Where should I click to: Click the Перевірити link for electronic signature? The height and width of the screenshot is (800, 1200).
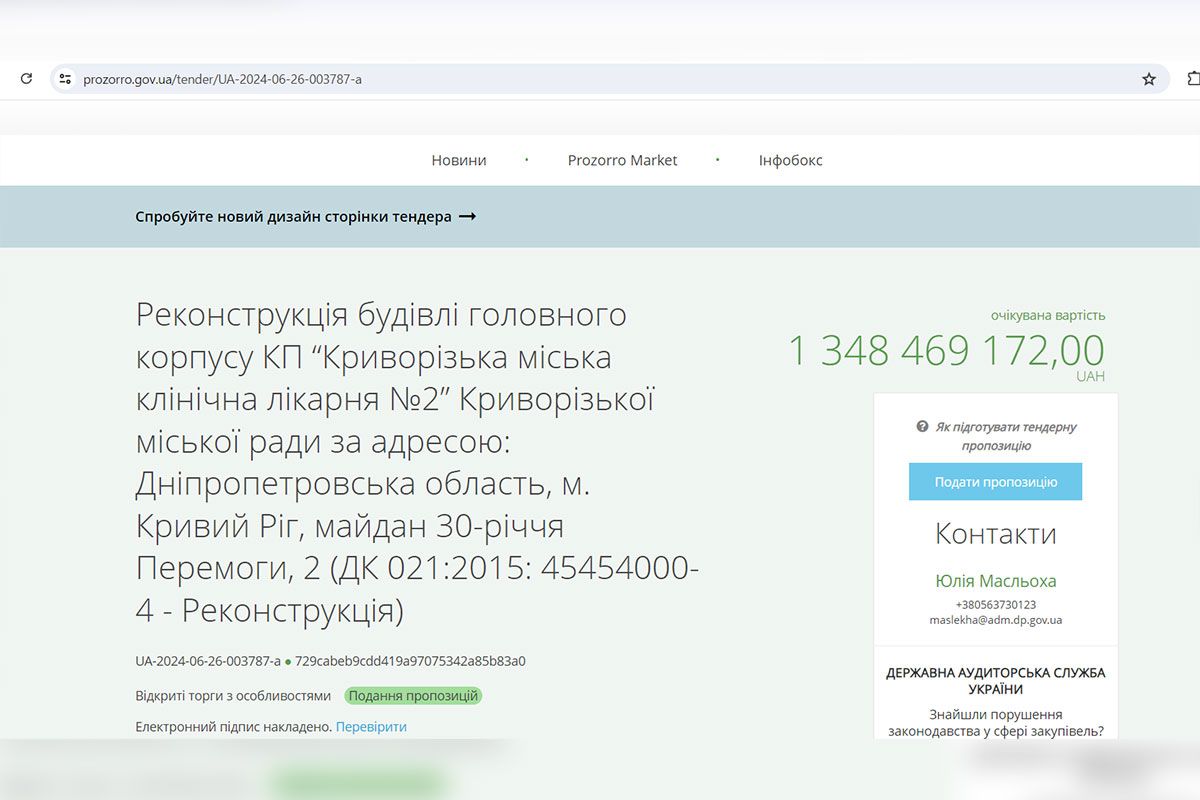[x=371, y=726]
